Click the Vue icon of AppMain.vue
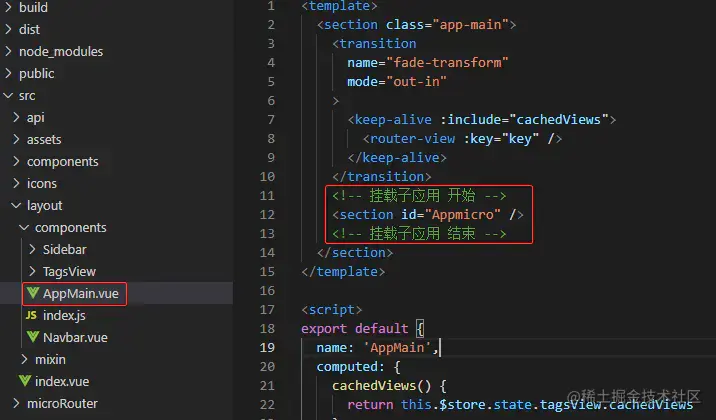The height and width of the screenshot is (420, 716). pos(32,293)
